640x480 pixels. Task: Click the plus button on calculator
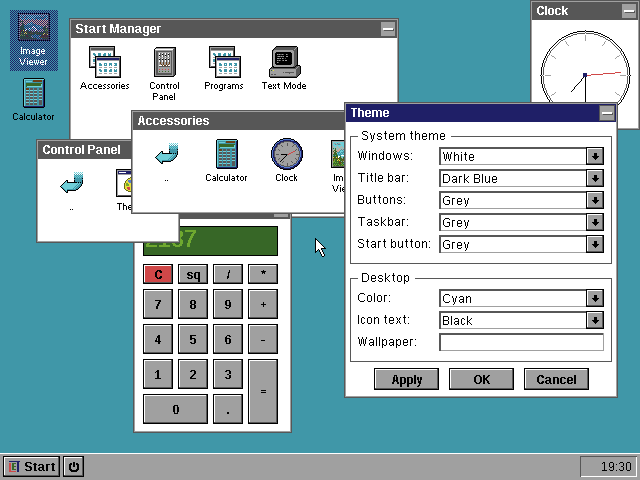coord(263,304)
